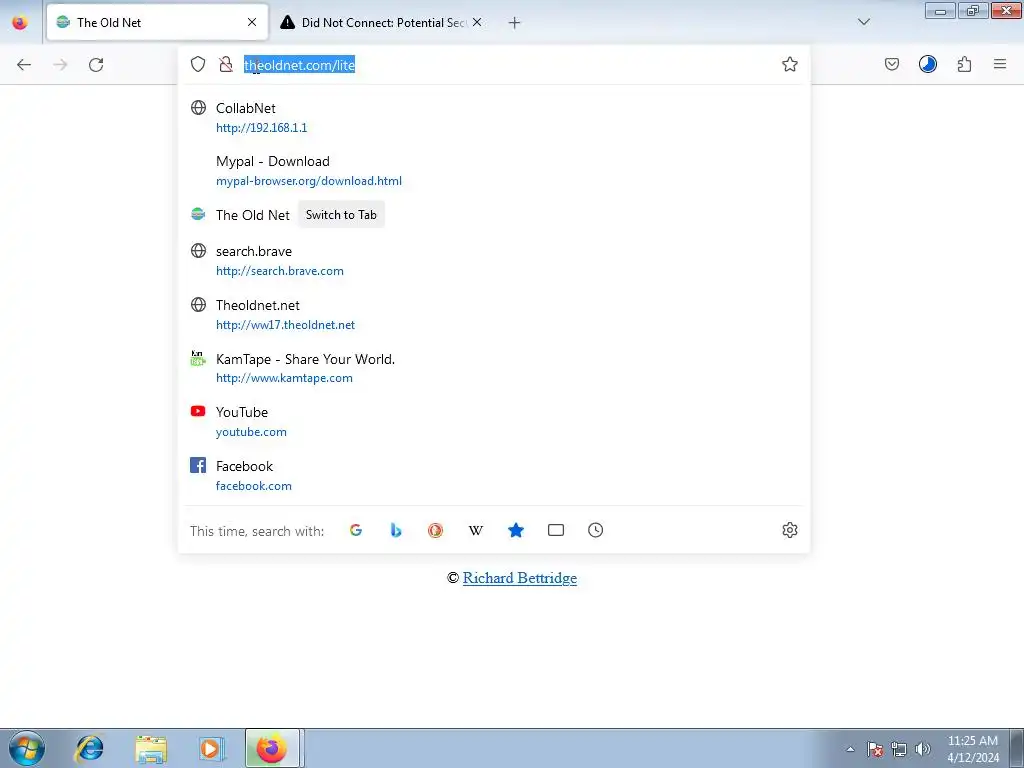This screenshot has width=1024, height=768.
Task: Open the http://search.brave.com URL
Action: (280, 271)
